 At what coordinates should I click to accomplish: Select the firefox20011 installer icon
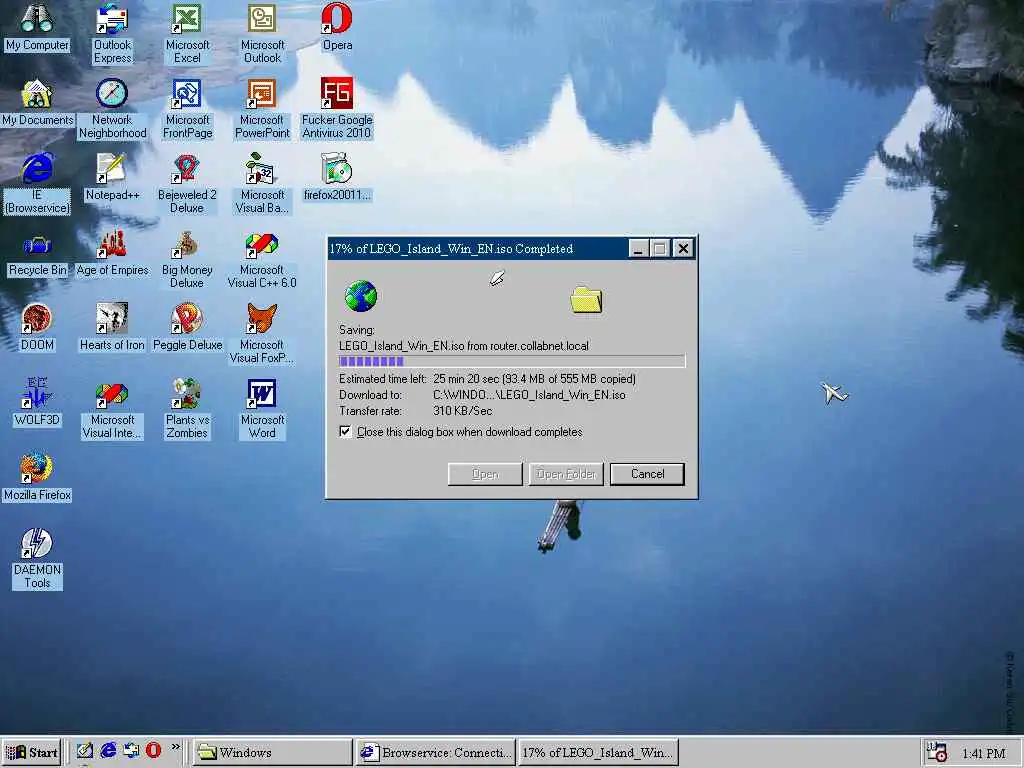337,176
